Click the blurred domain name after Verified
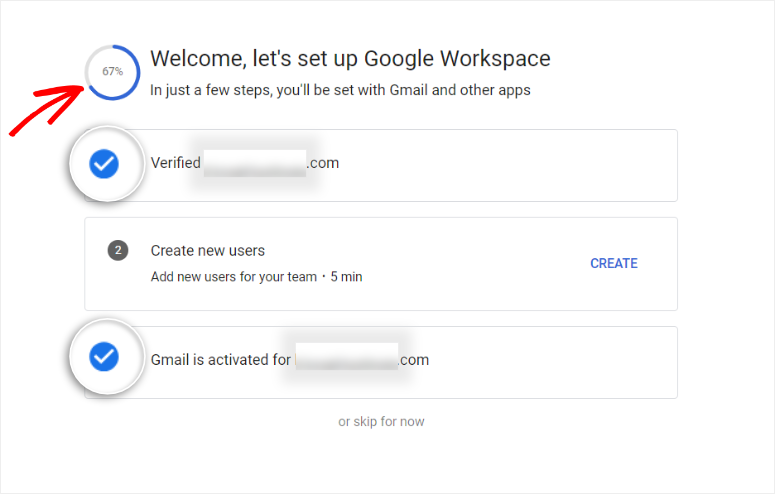This screenshot has height=494, width=775. pyautogui.click(x=255, y=163)
